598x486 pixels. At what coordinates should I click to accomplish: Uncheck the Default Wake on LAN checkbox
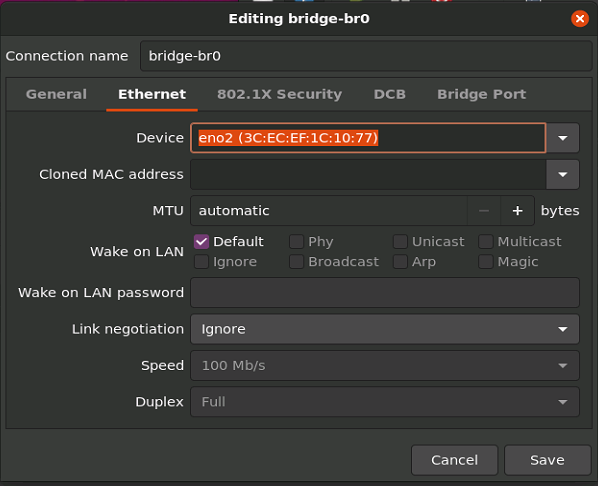(x=201, y=241)
